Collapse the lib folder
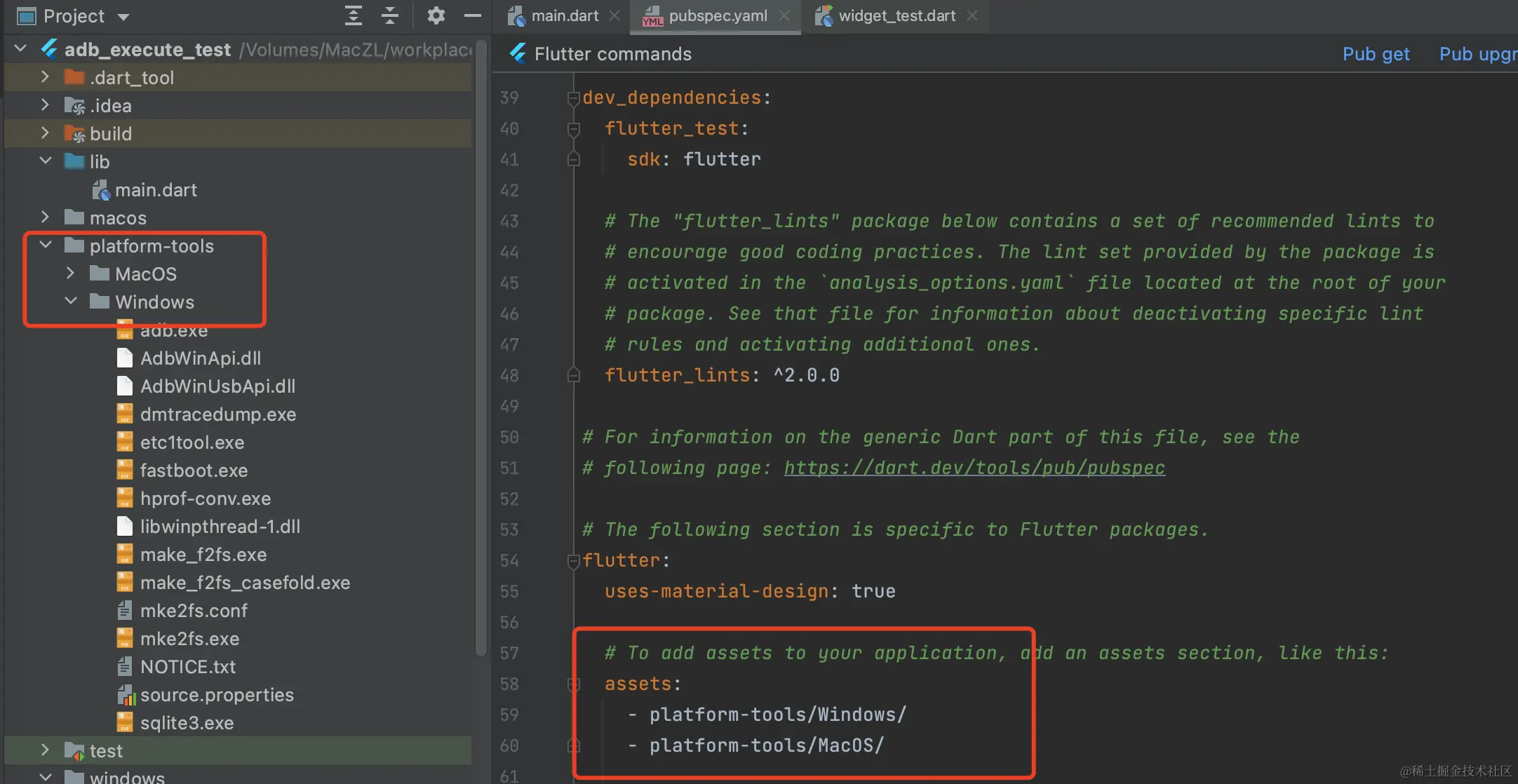Viewport: 1518px width, 784px height. (x=46, y=161)
